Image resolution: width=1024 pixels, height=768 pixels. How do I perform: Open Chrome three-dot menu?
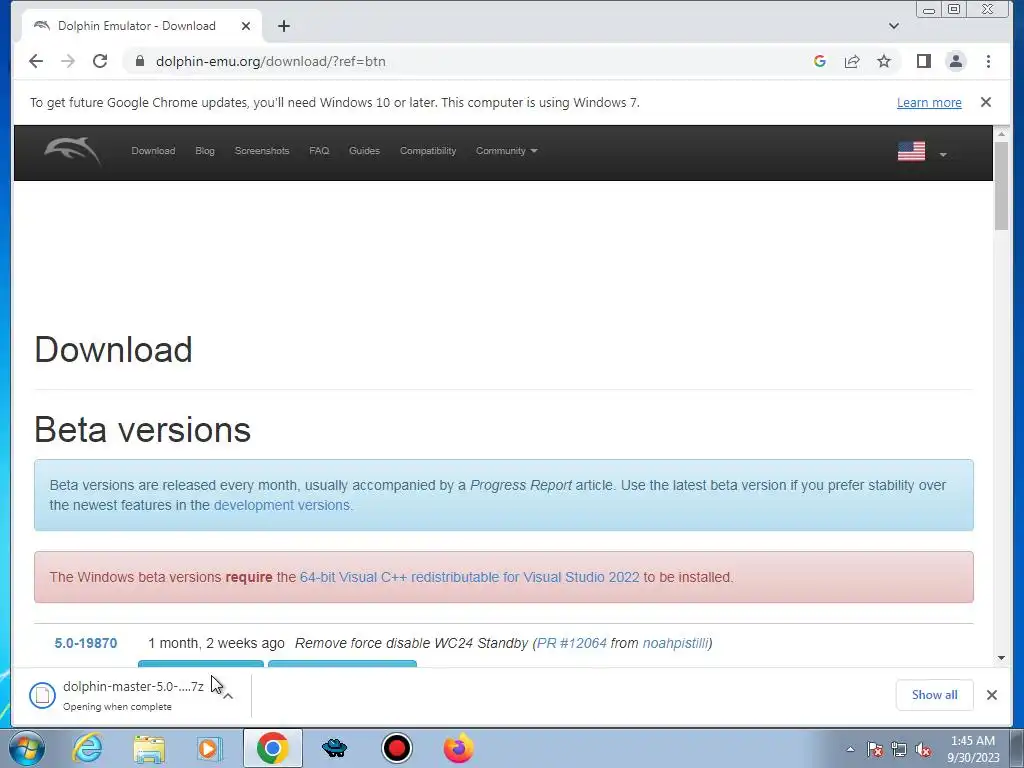tap(988, 61)
